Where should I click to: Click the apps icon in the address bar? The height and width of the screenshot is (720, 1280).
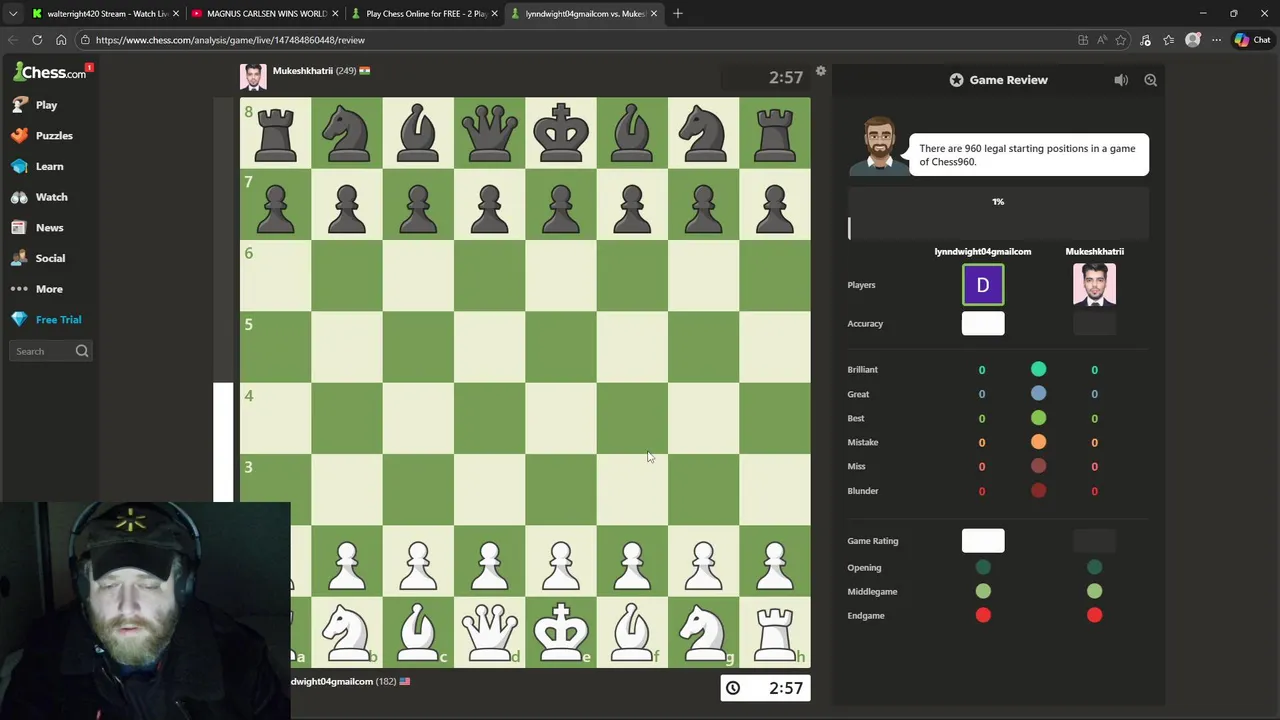pos(1083,40)
